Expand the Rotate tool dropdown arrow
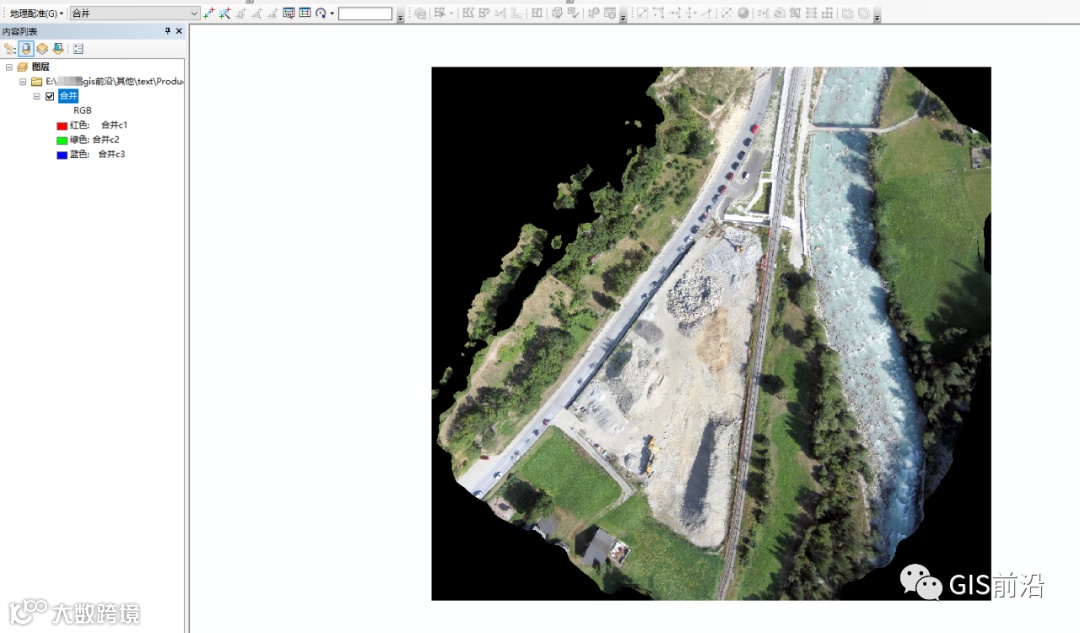1080x633 pixels. 332,13
